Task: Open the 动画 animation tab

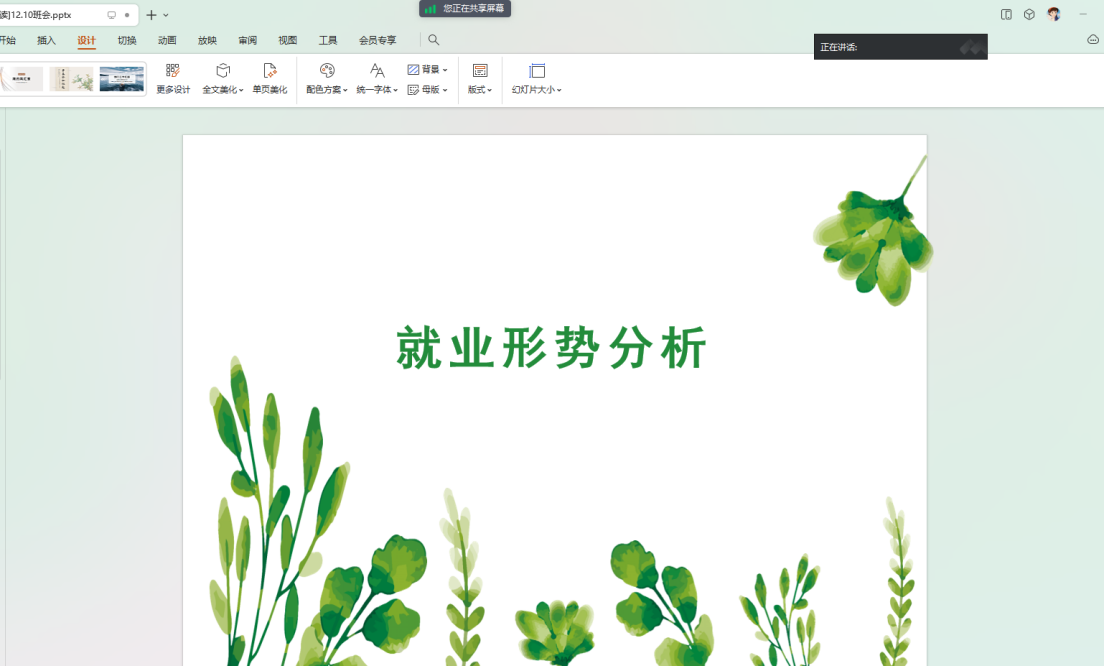Action: (x=167, y=40)
